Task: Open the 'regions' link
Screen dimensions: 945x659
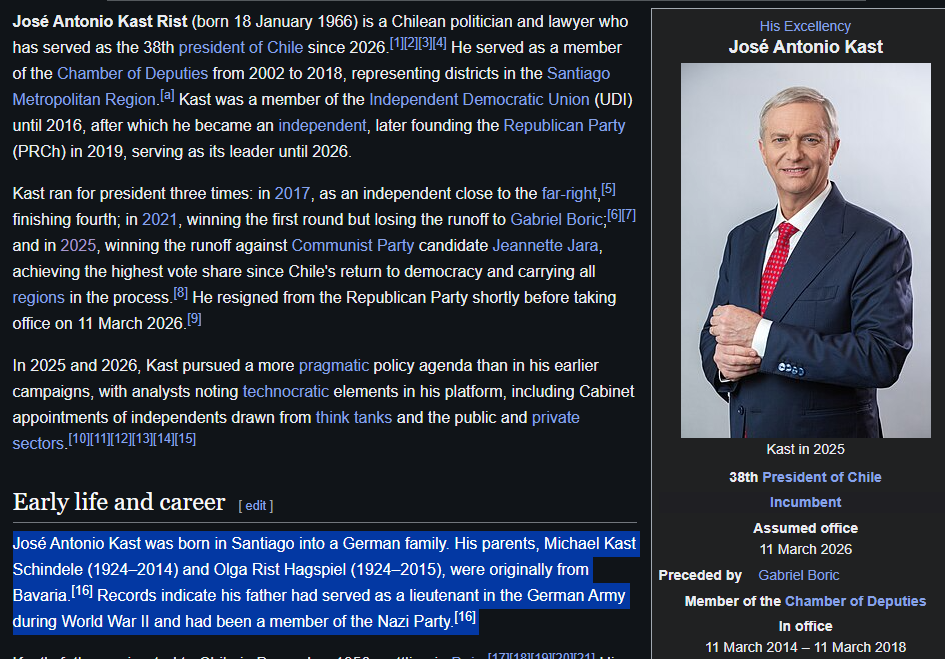Action: click(39, 297)
